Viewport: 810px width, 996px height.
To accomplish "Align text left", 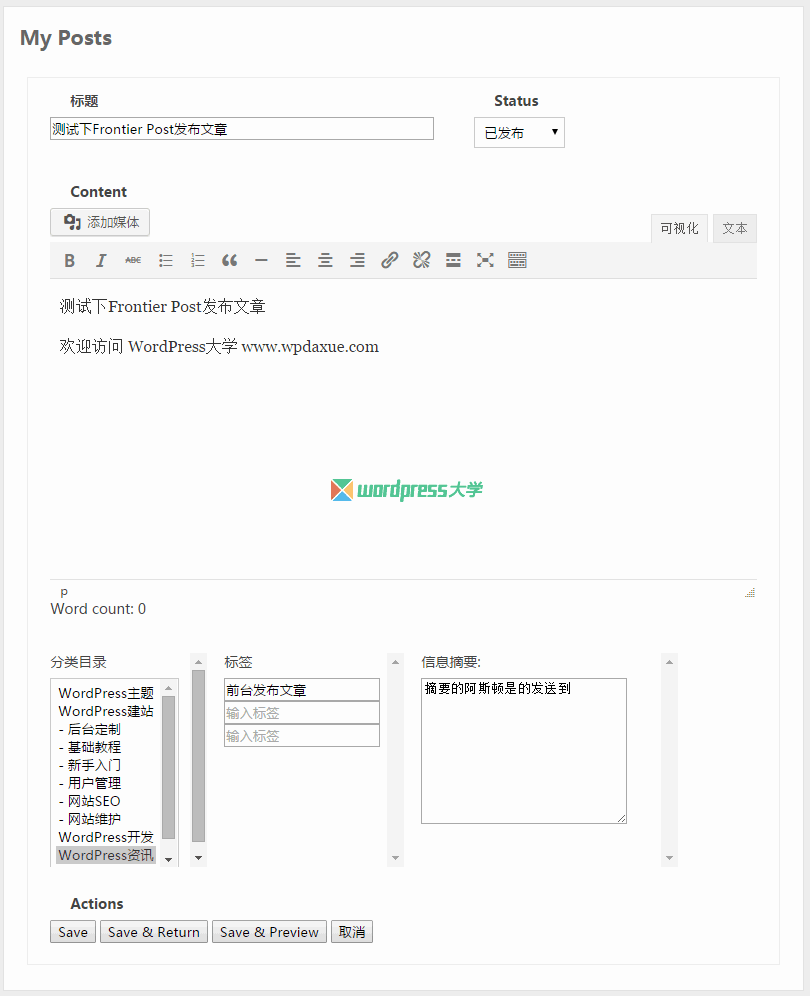I will 293,260.
